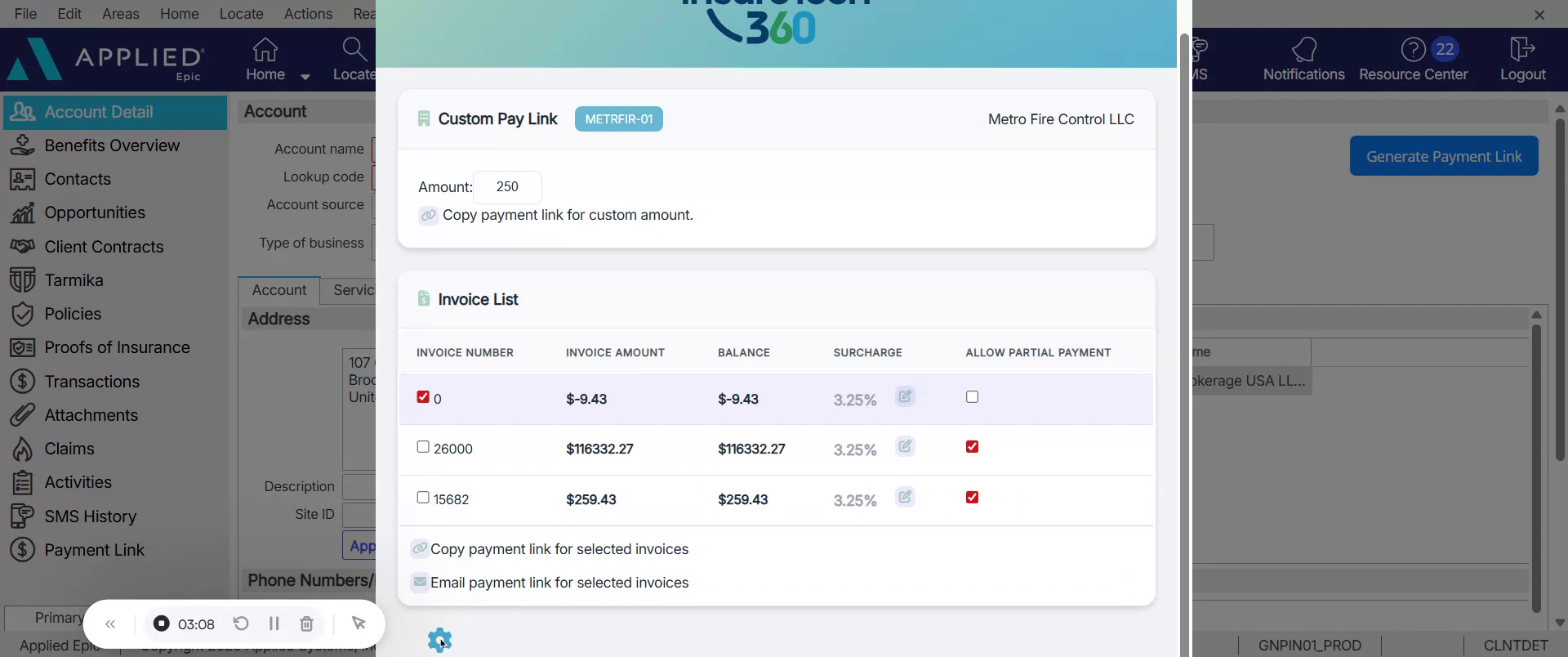The width and height of the screenshot is (1568, 657).
Task: Open the settings gear icon in the dialog
Action: pos(439,640)
